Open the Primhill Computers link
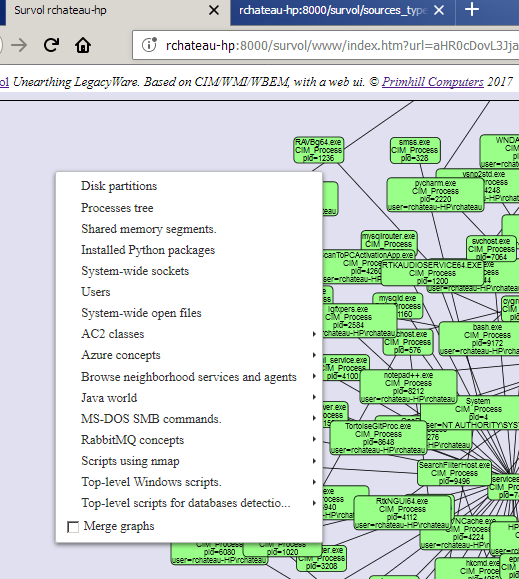 pyautogui.click(x=433, y=82)
